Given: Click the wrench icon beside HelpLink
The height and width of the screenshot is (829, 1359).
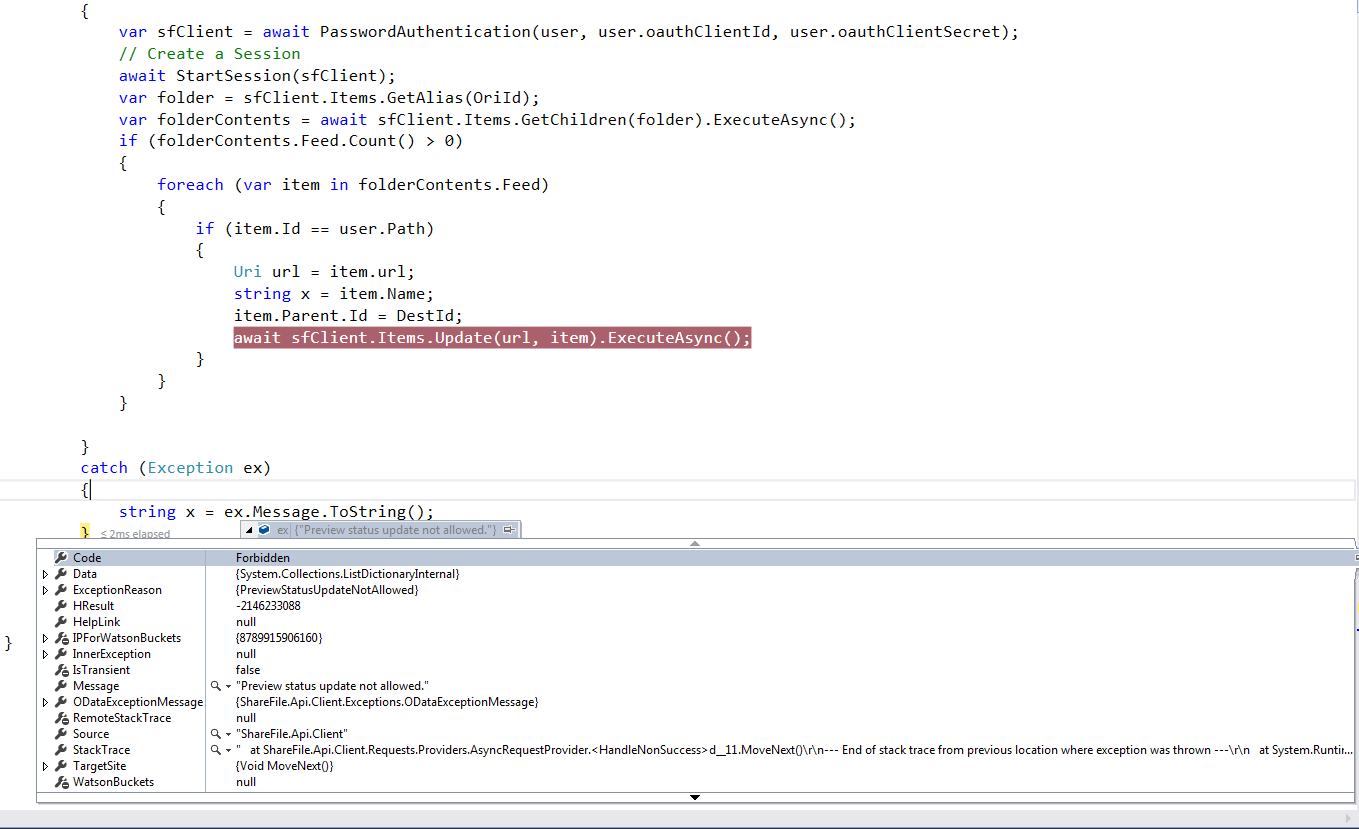Looking at the screenshot, I should point(61,622).
